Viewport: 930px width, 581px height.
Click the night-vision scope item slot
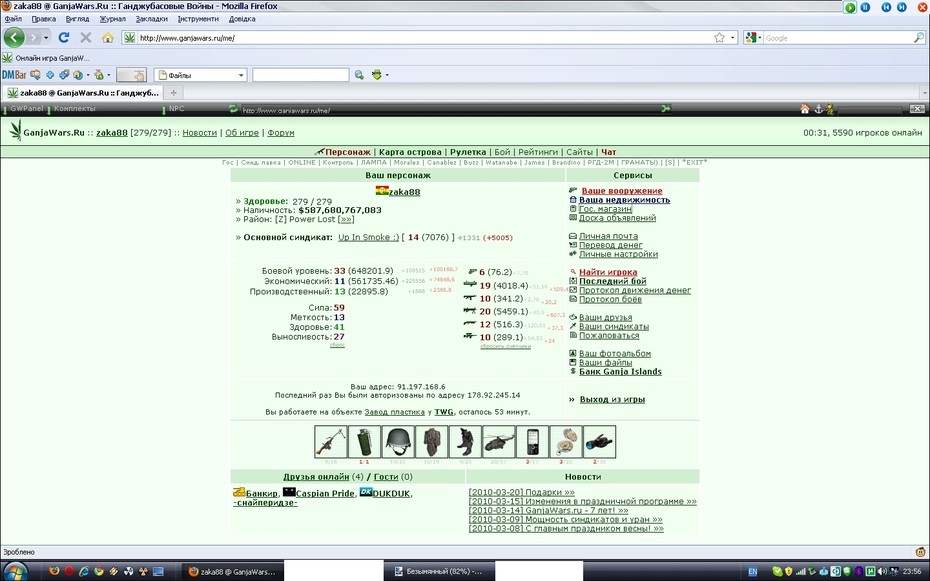click(600, 442)
